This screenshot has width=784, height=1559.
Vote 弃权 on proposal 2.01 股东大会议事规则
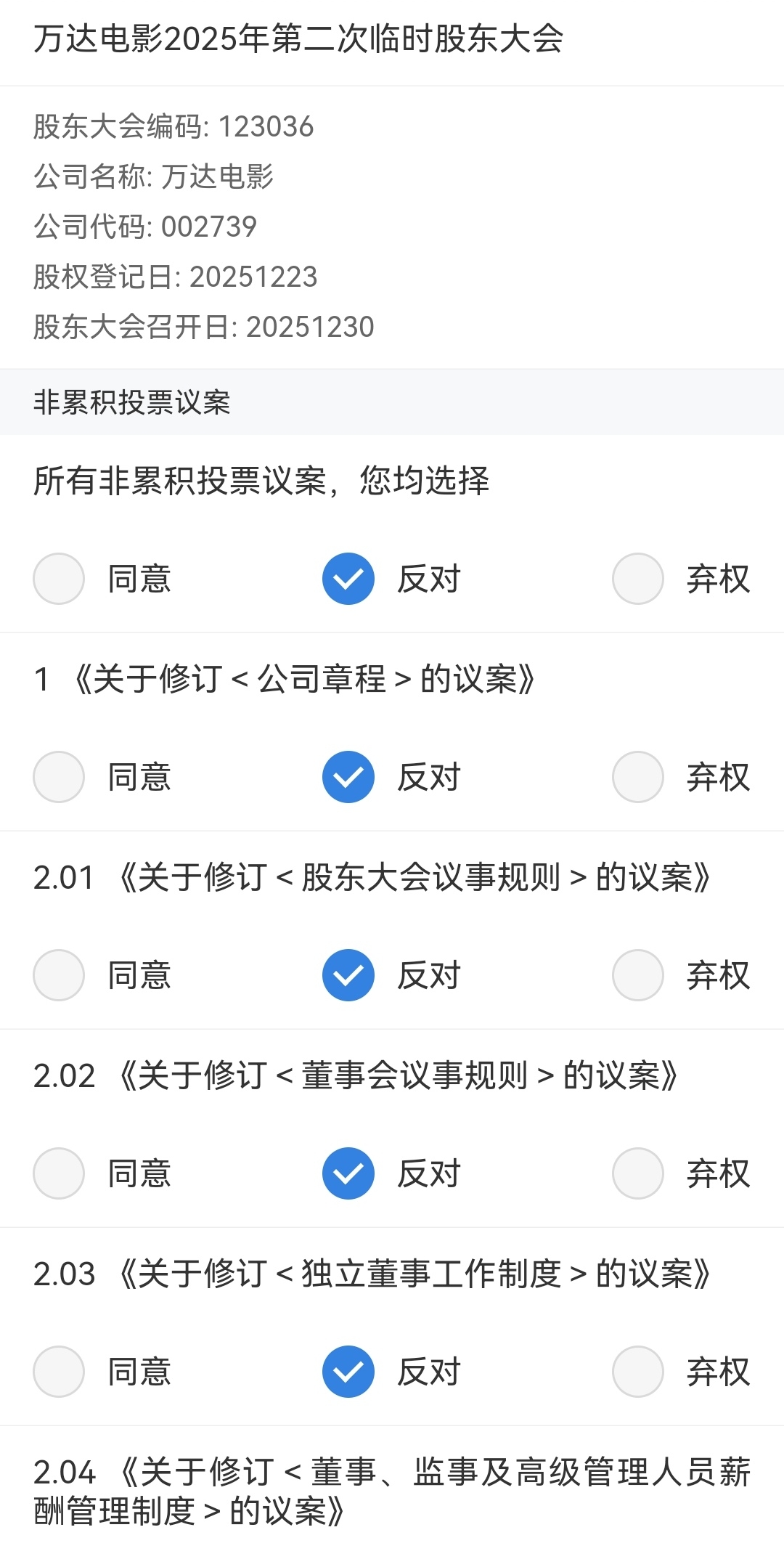638,975
